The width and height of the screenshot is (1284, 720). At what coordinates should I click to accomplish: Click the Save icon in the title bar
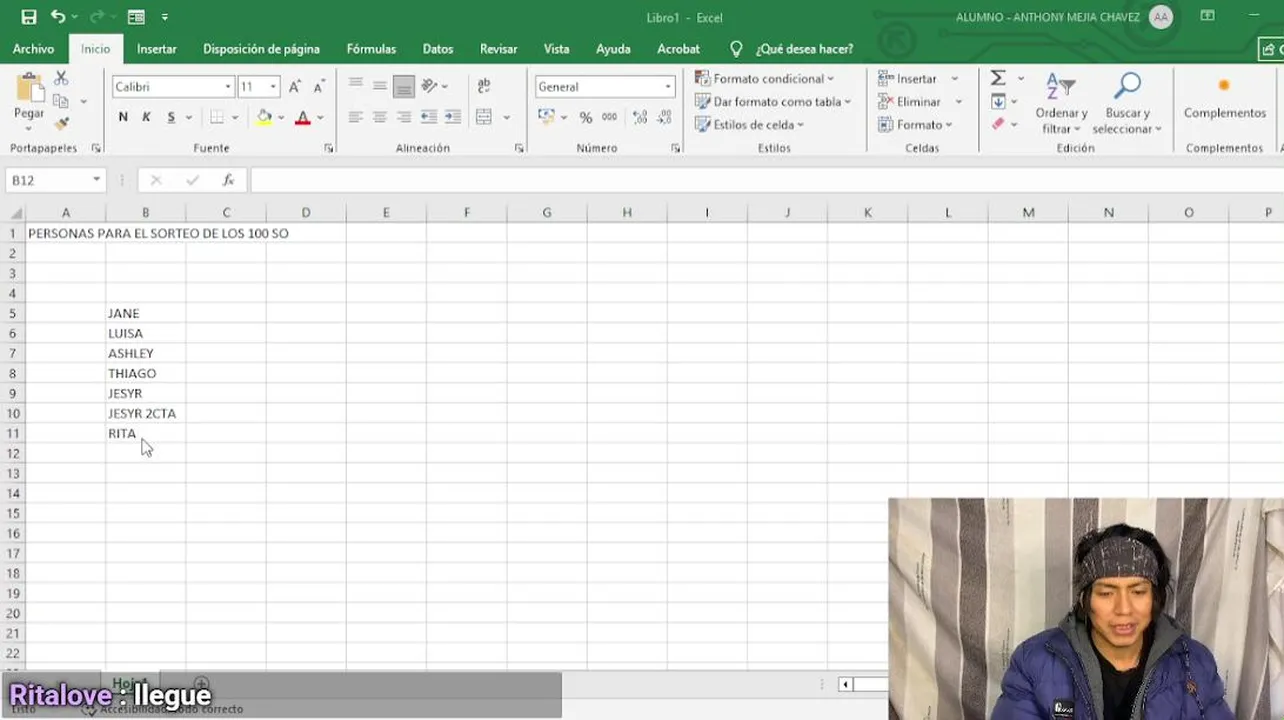(28, 17)
